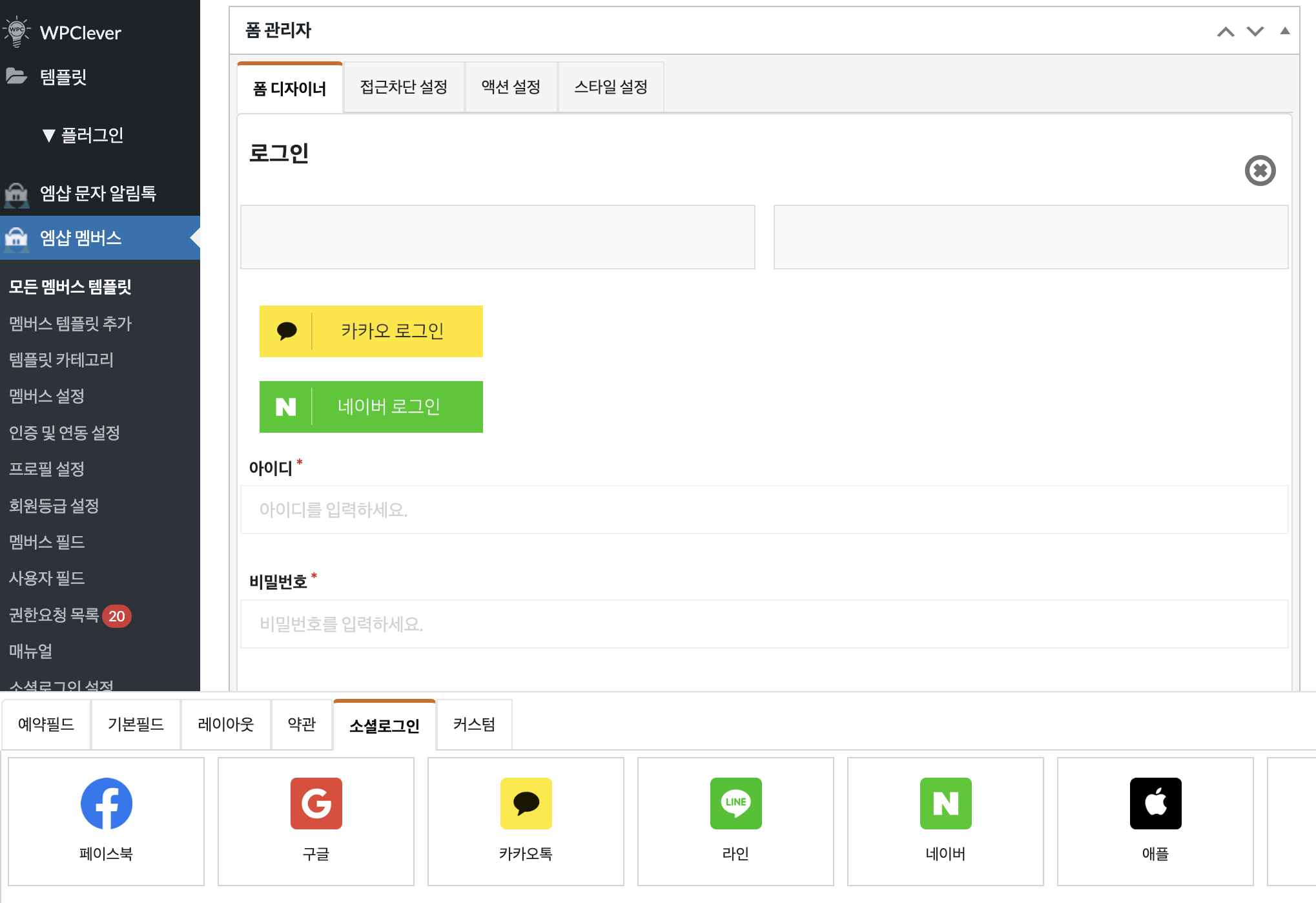Screen dimensions: 1316x903
Task: Open 인증 및 연동 설정 page
Action: tap(65, 433)
